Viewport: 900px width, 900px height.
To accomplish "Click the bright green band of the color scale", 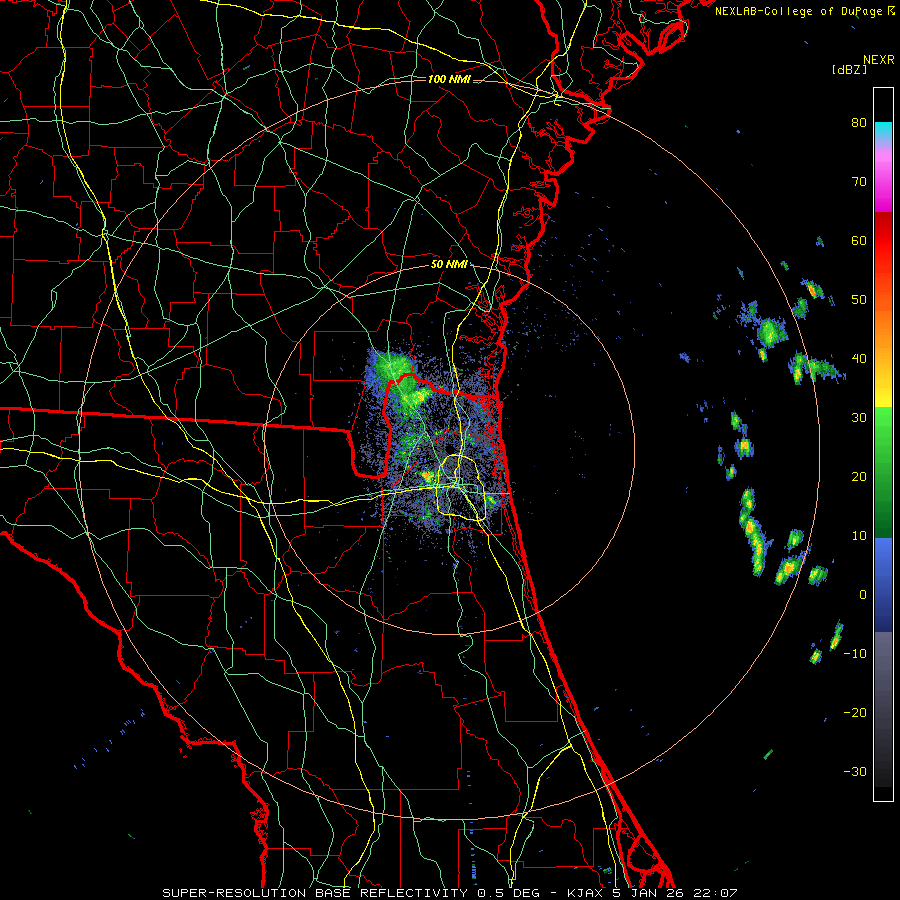I will click(883, 428).
